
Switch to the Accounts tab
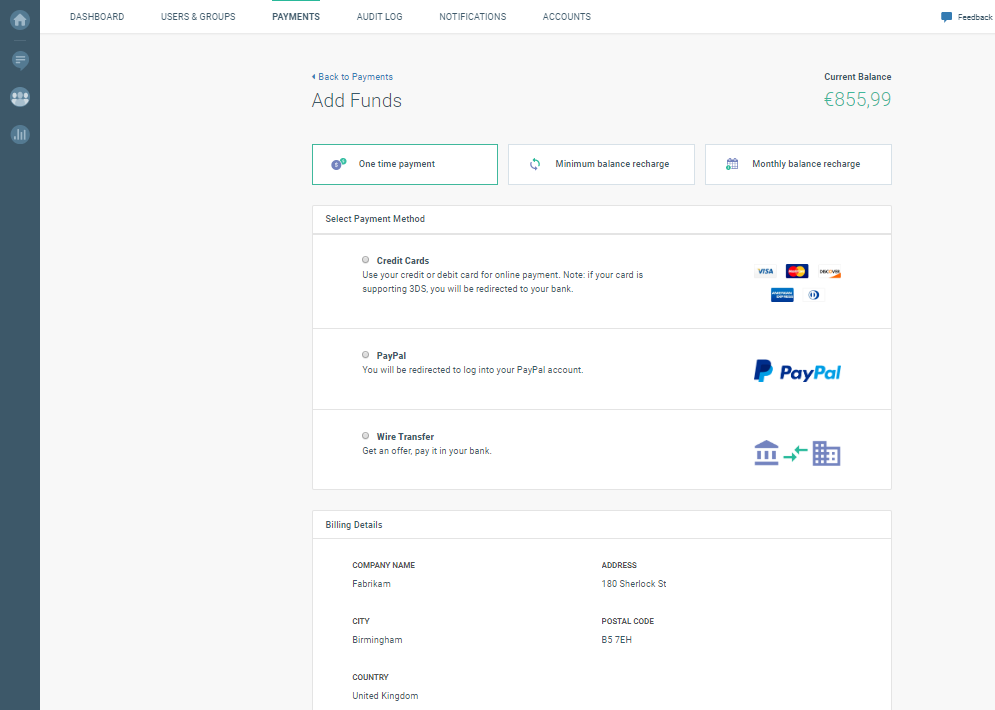[x=567, y=16]
